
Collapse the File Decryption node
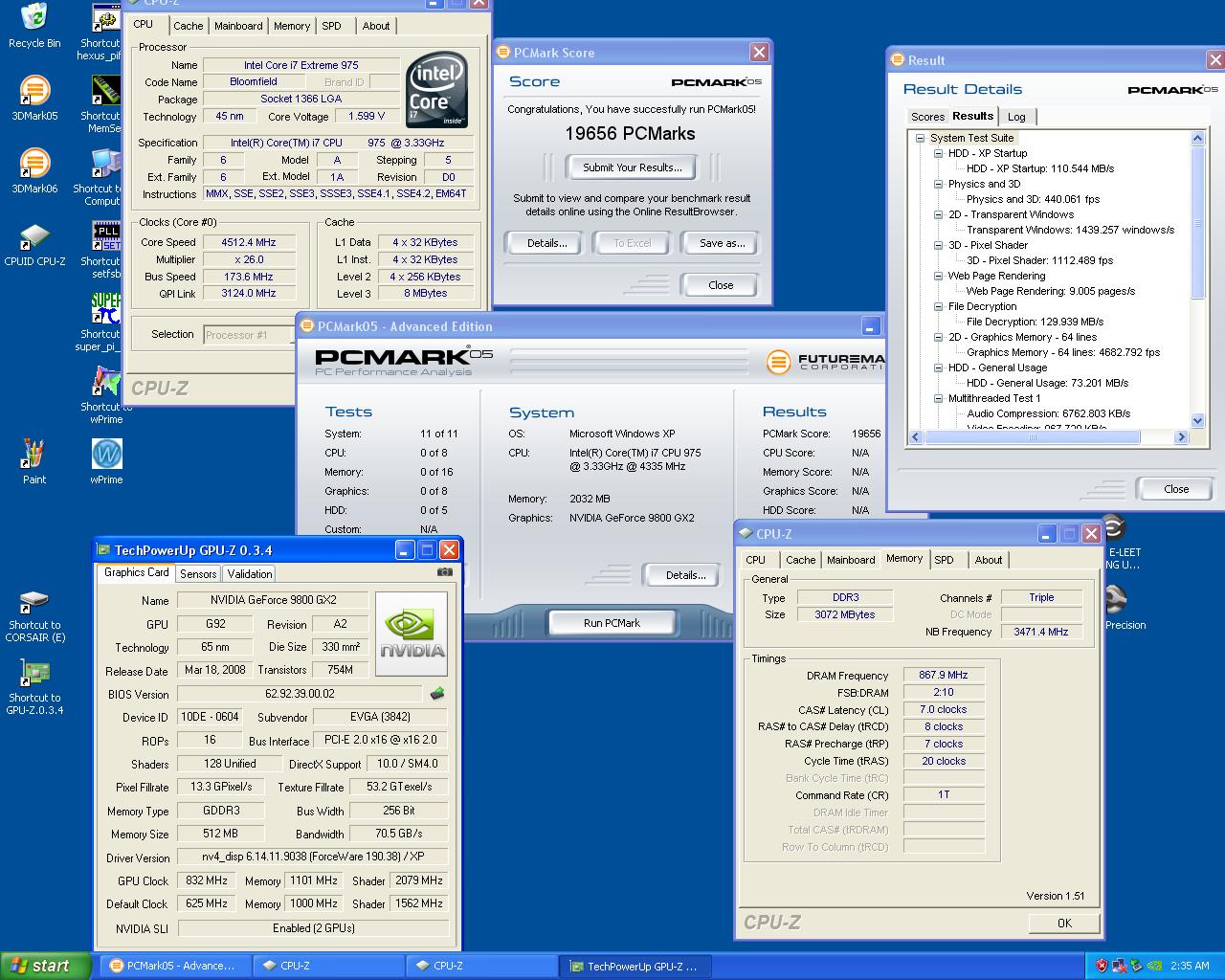tap(939, 306)
